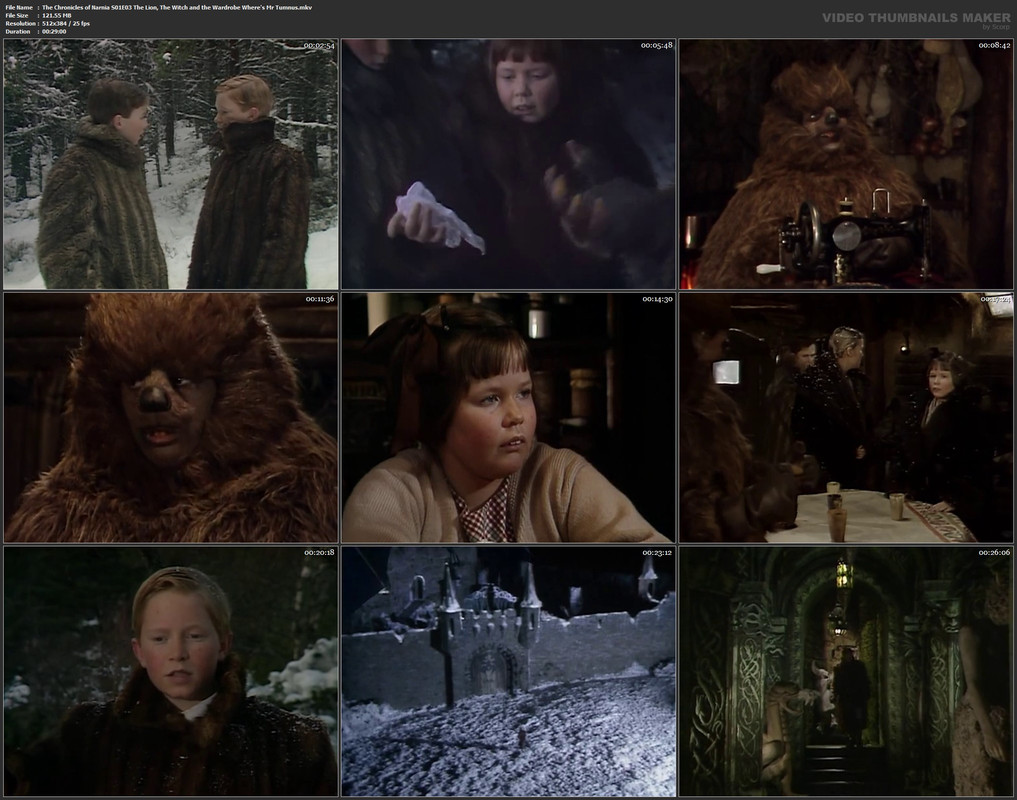Click the 00:02:54 timestamp label

tap(319, 45)
